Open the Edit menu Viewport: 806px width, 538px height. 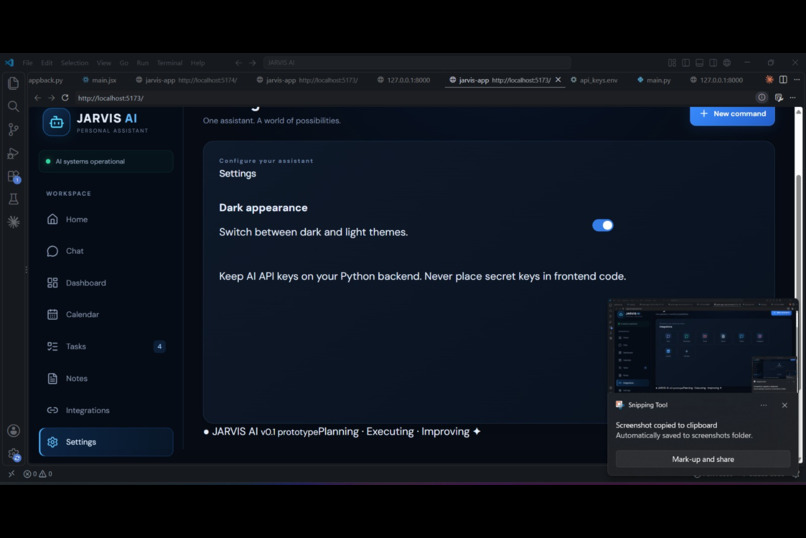[47, 63]
